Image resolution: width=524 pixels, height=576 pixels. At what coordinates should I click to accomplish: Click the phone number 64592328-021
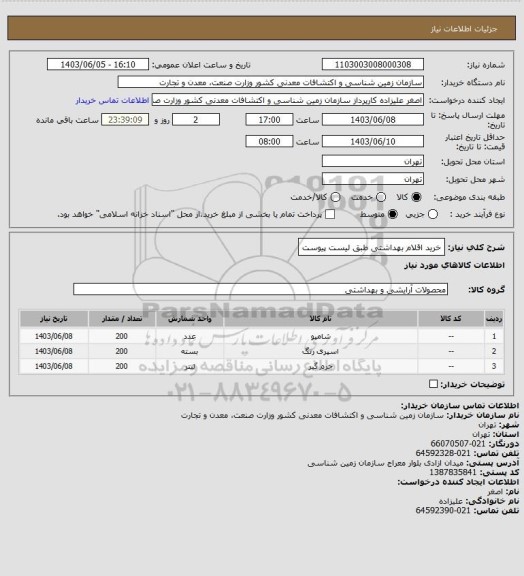tap(443, 453)
